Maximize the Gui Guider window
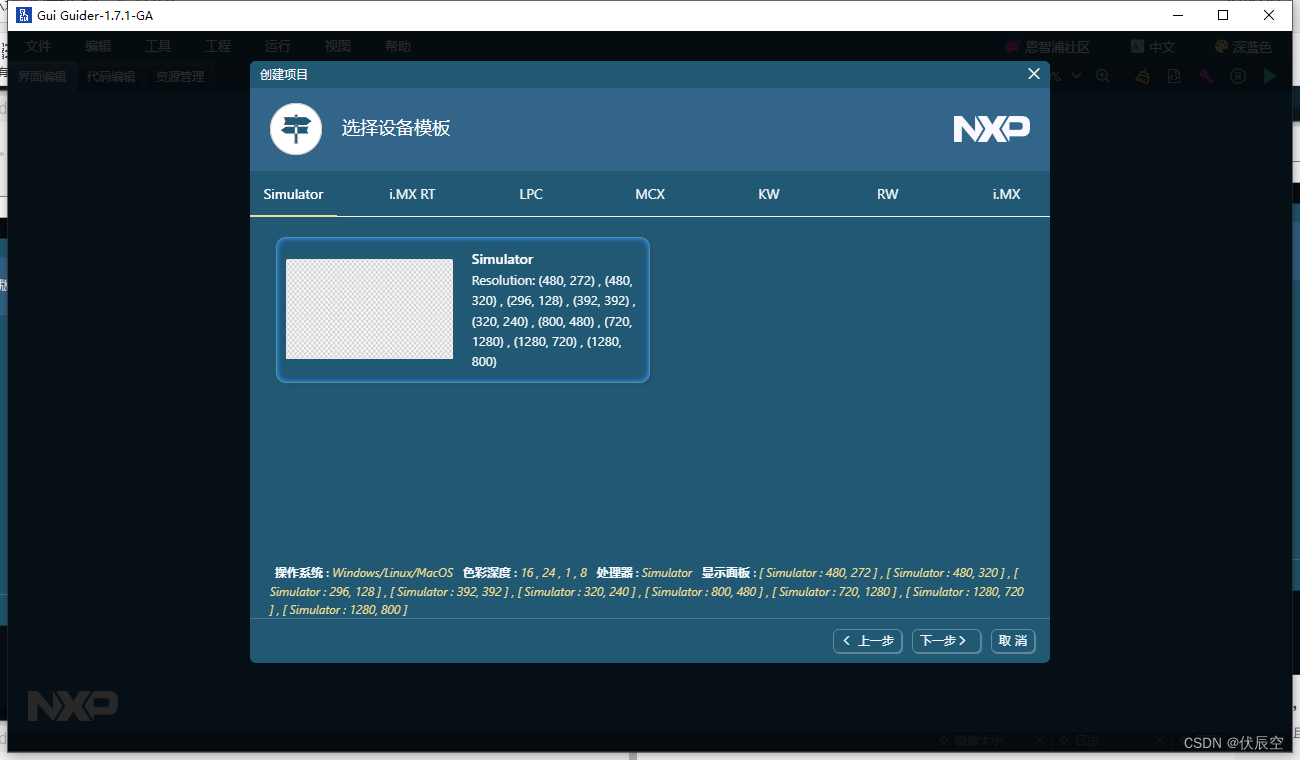 coord(1223,15)
